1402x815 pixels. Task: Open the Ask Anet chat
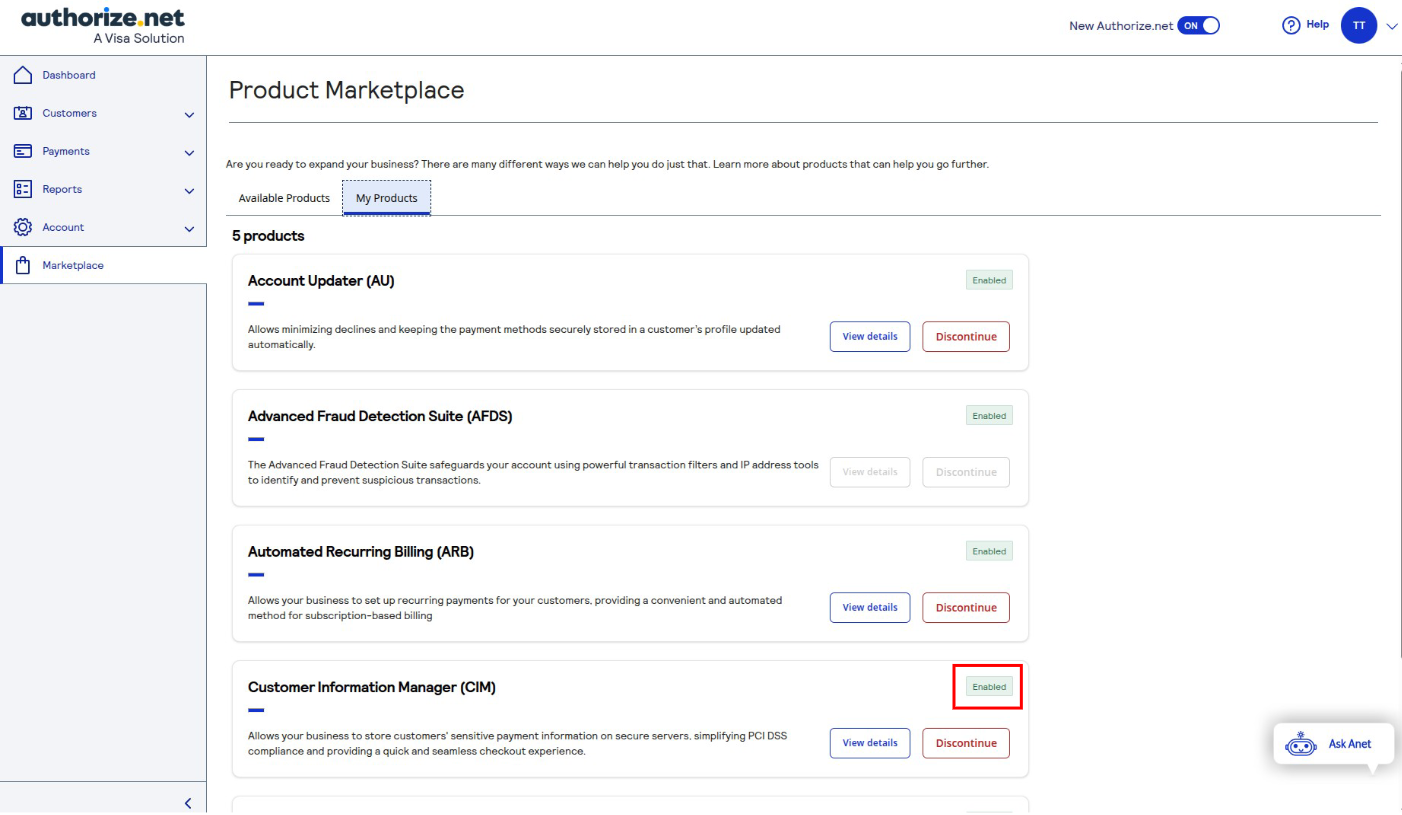(1334, 744)
